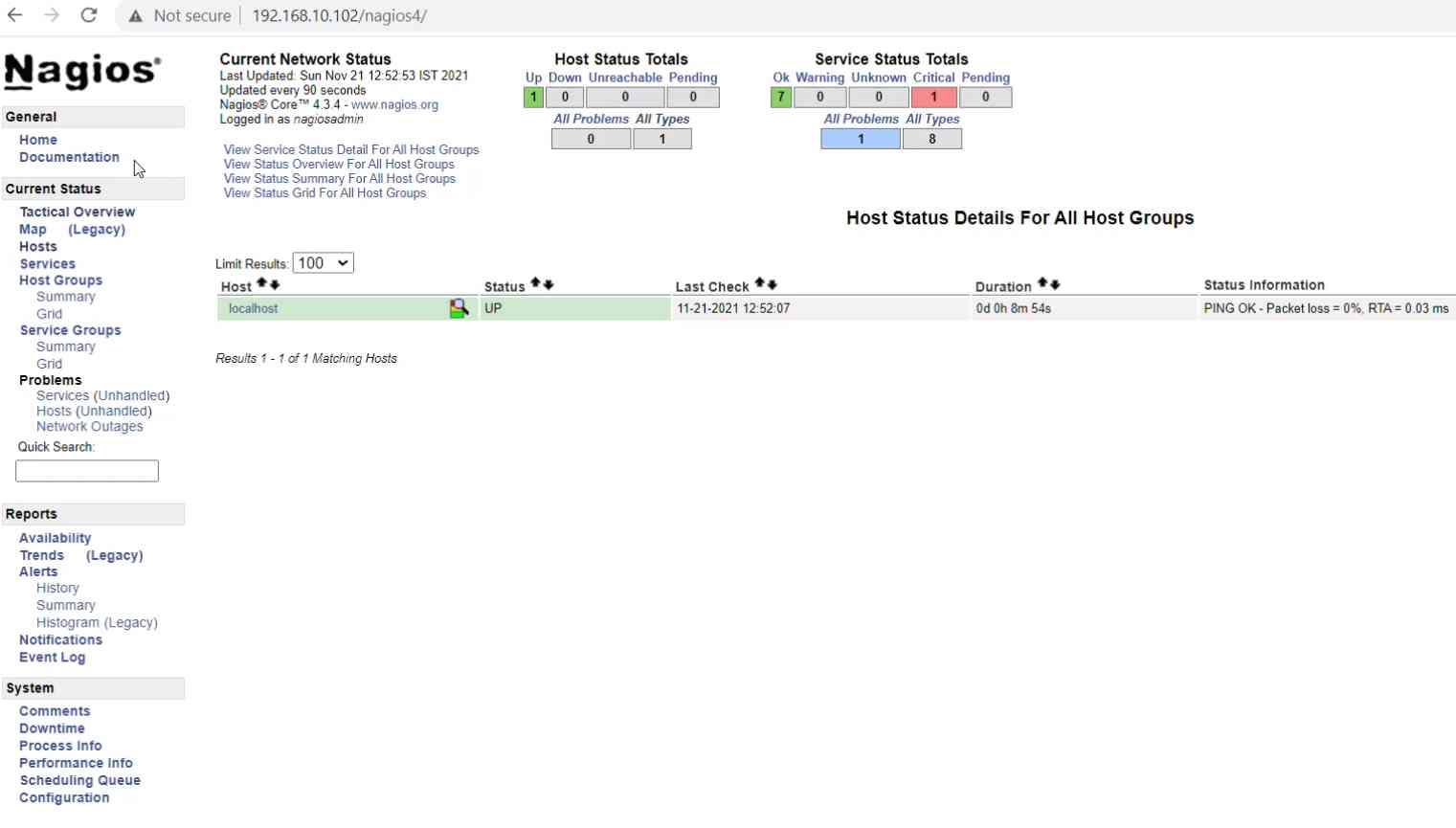Click the green hosts Up count 1
This screenshot has height=828, width=1456.
point(533,97)
